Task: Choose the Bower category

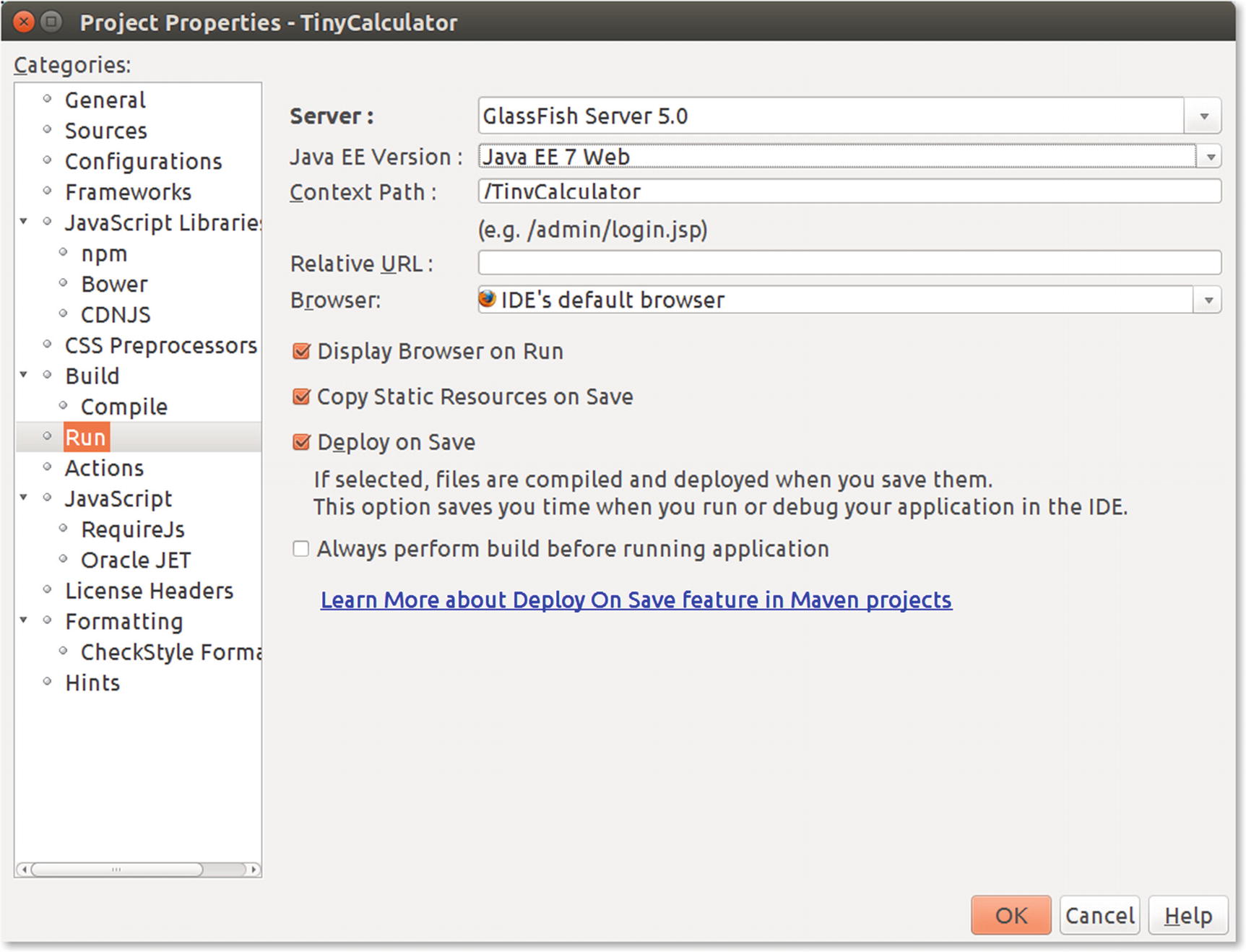Action: 114,284
